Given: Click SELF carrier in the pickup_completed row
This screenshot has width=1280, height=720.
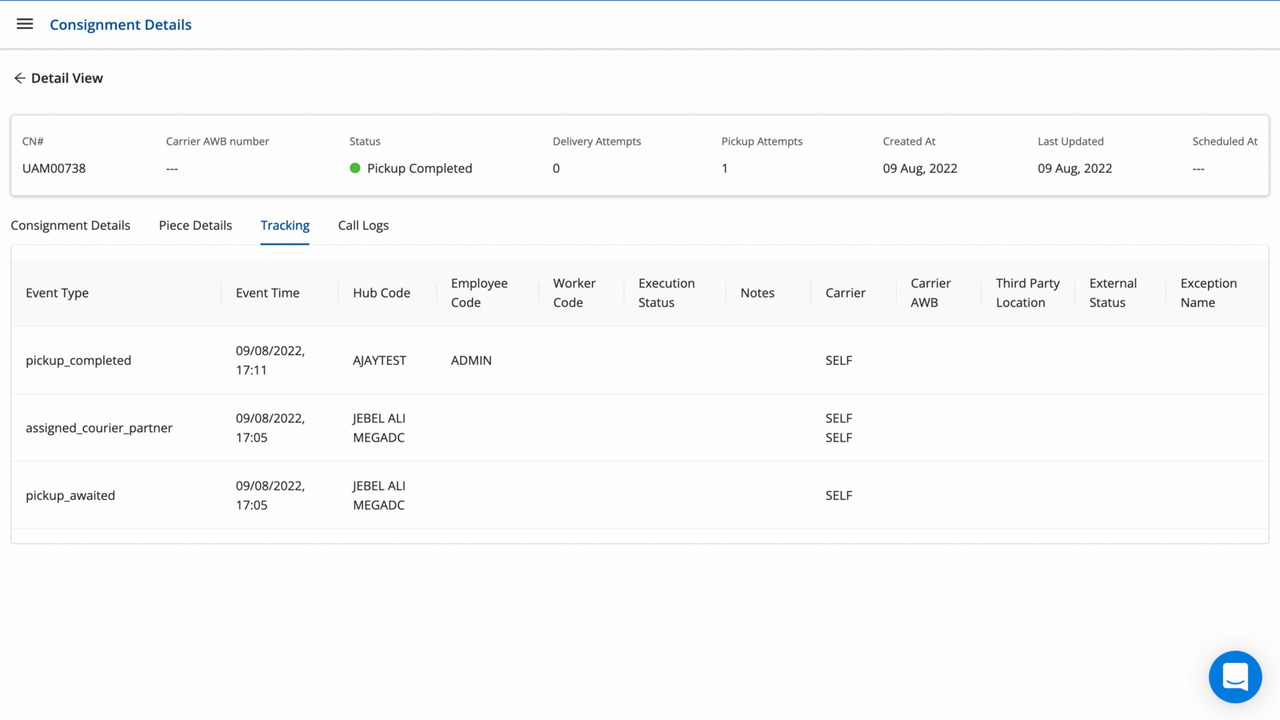Looking at the screenshot, I should point(839,360).
